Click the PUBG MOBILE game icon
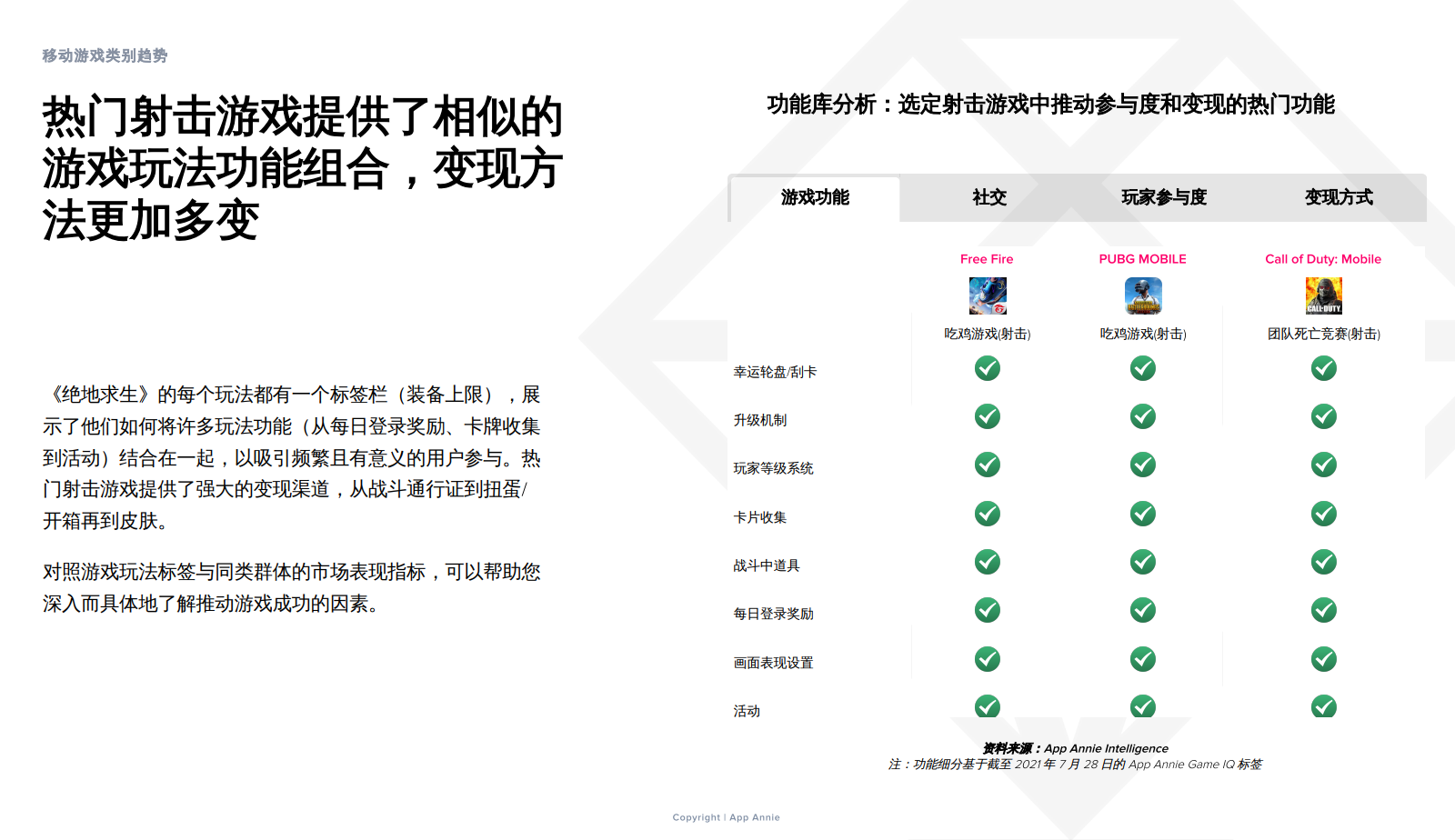1455x840 pixels. (x=1143, y=295)
